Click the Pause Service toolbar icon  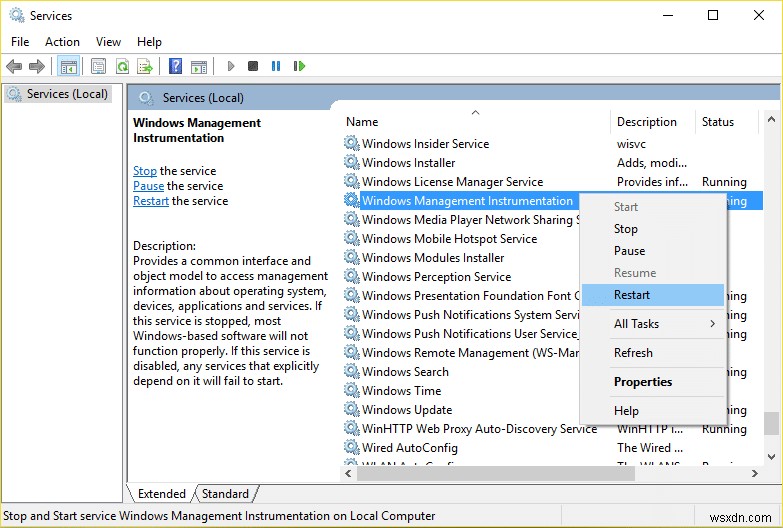pyautogui.click(x=276, y=66)
